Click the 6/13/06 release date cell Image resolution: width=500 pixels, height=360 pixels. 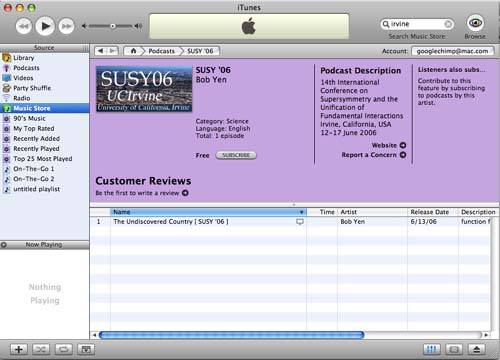(423, 222)
